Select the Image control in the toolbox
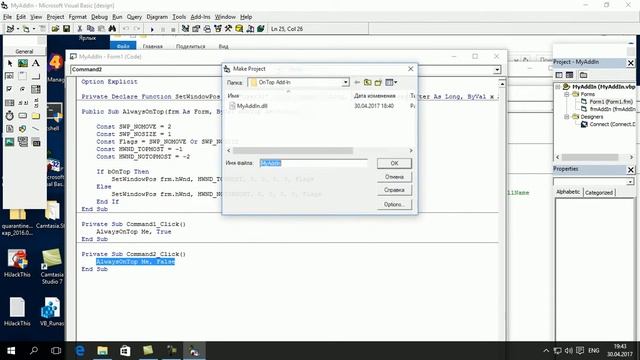The height and width of the screenshot is (360, 640). click(10, 142)
